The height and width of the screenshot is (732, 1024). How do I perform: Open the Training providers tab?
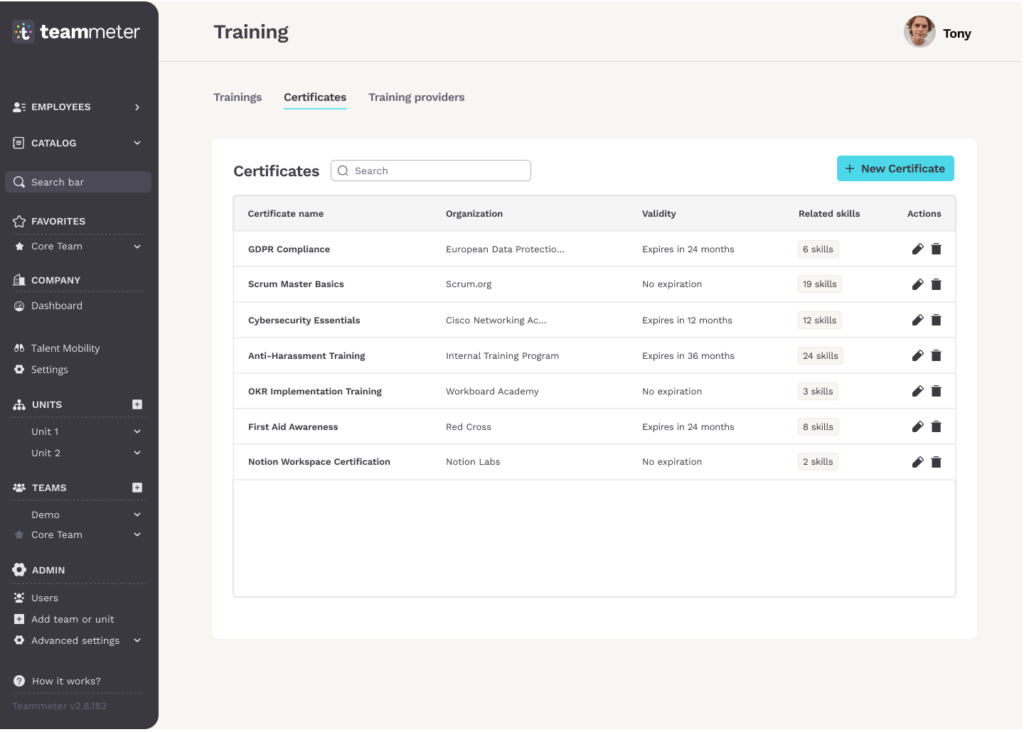pos(416,97)
